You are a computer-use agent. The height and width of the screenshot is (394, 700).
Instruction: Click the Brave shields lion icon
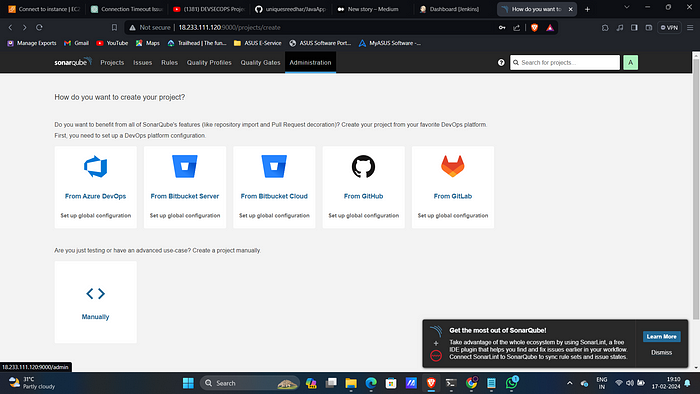(534, 28)
